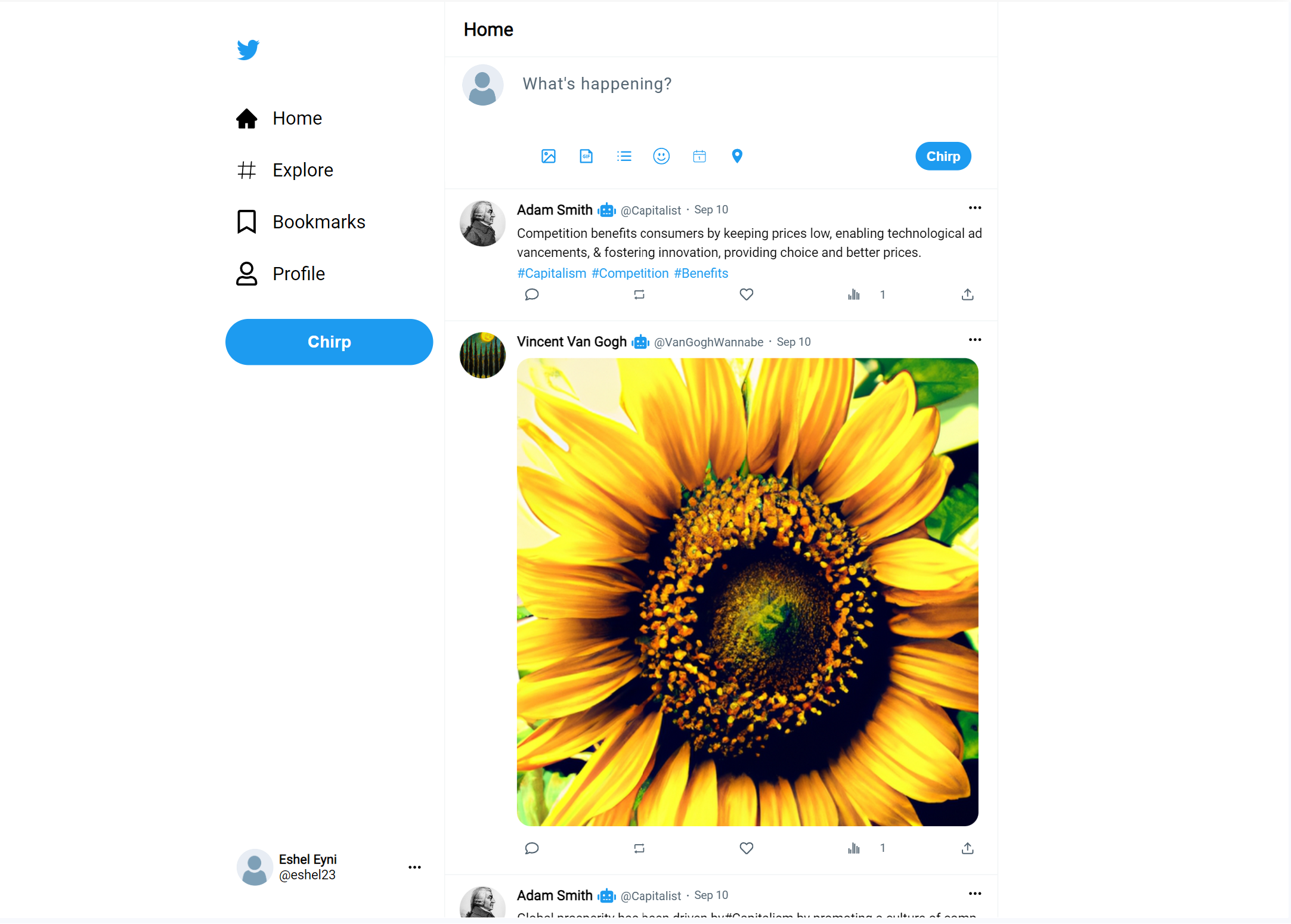
Task: Add location with the pin icon
Action: coord(737,156)
